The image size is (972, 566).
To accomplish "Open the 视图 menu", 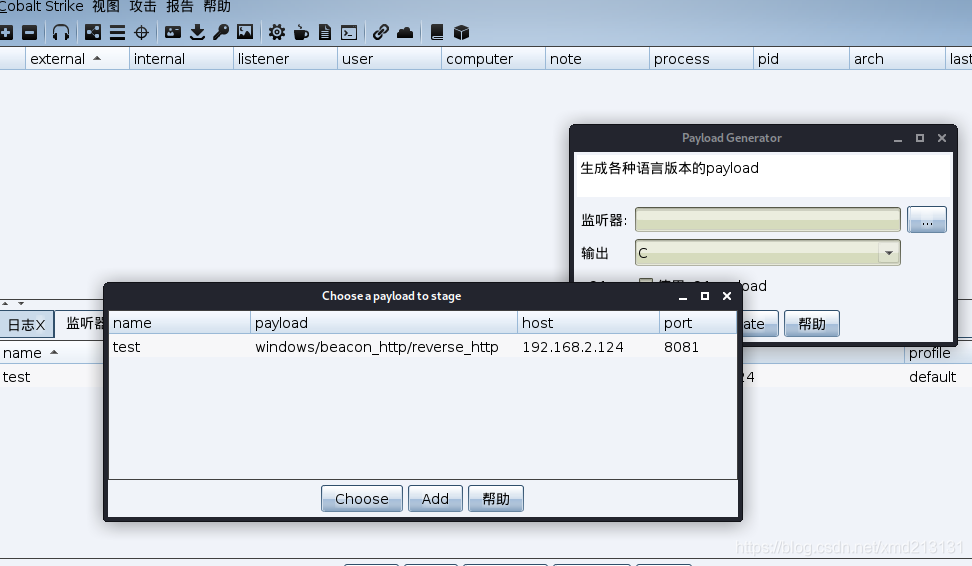I will coord(105,7).
